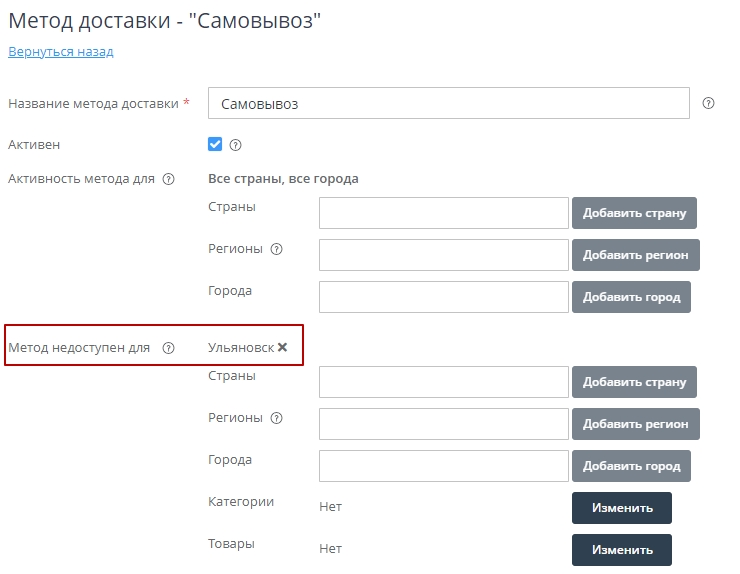Click help icon beside Регионы in unavailable section

point(277,419)
